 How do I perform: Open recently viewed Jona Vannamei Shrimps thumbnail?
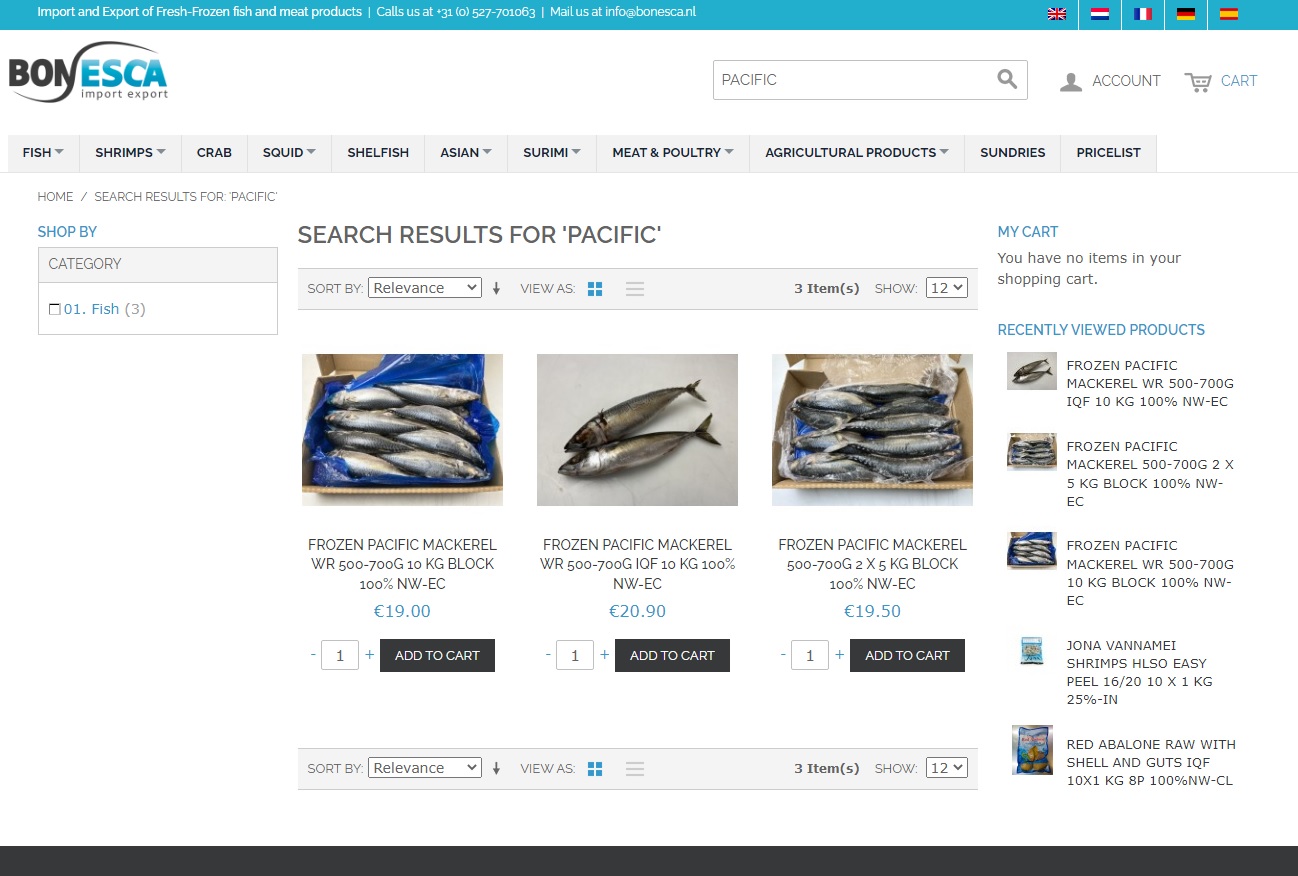coord(1032,651)
